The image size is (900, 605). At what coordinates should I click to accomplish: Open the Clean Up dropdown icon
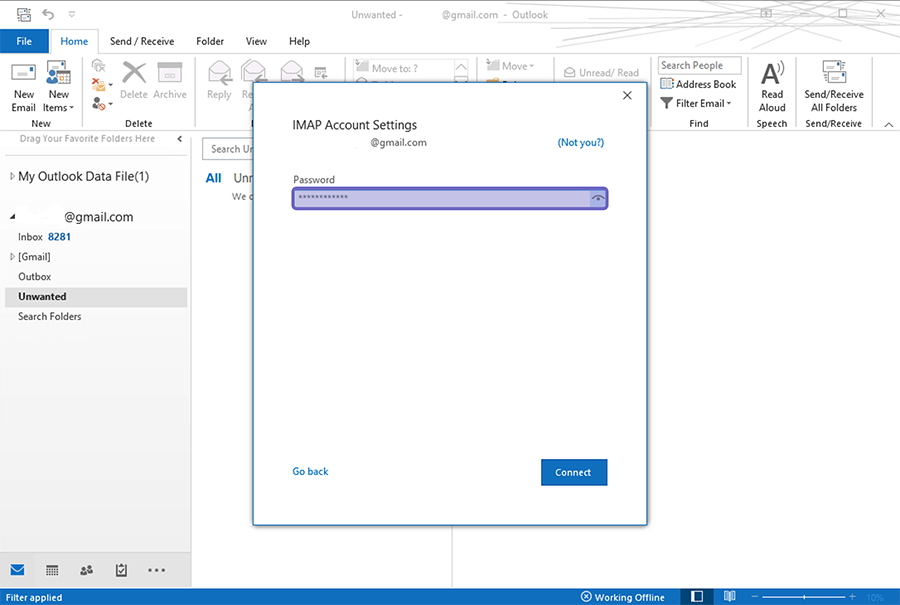pos(102,85)
